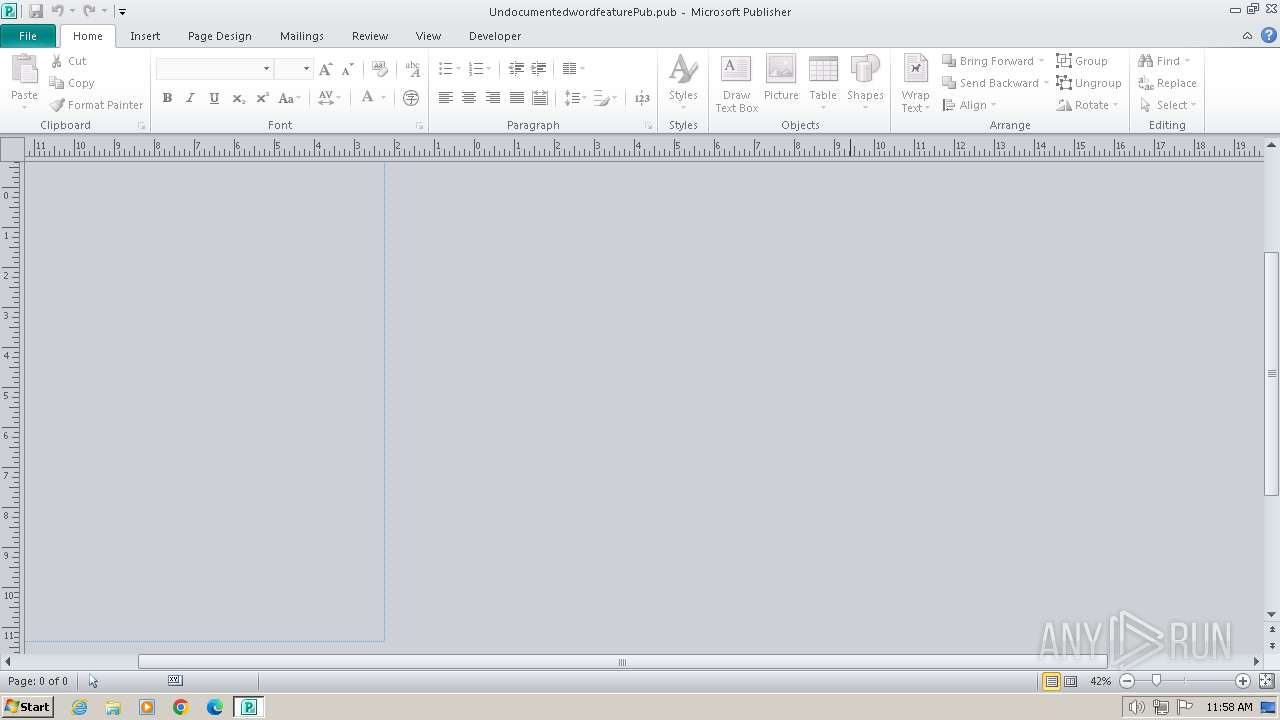Toggle Bold formatting
The image size is (1280, 720).
coord(167,98)
